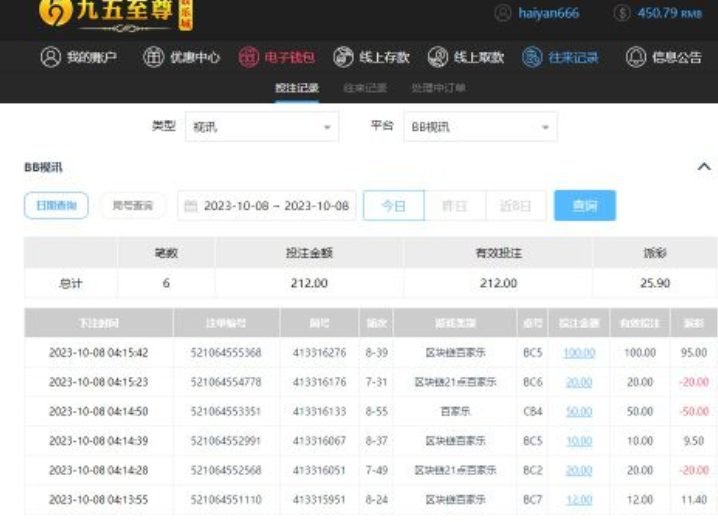Select the 往来记录 top navigation item
The height and width of the screenshot is (522, 718).
click(x=560, y=57)
